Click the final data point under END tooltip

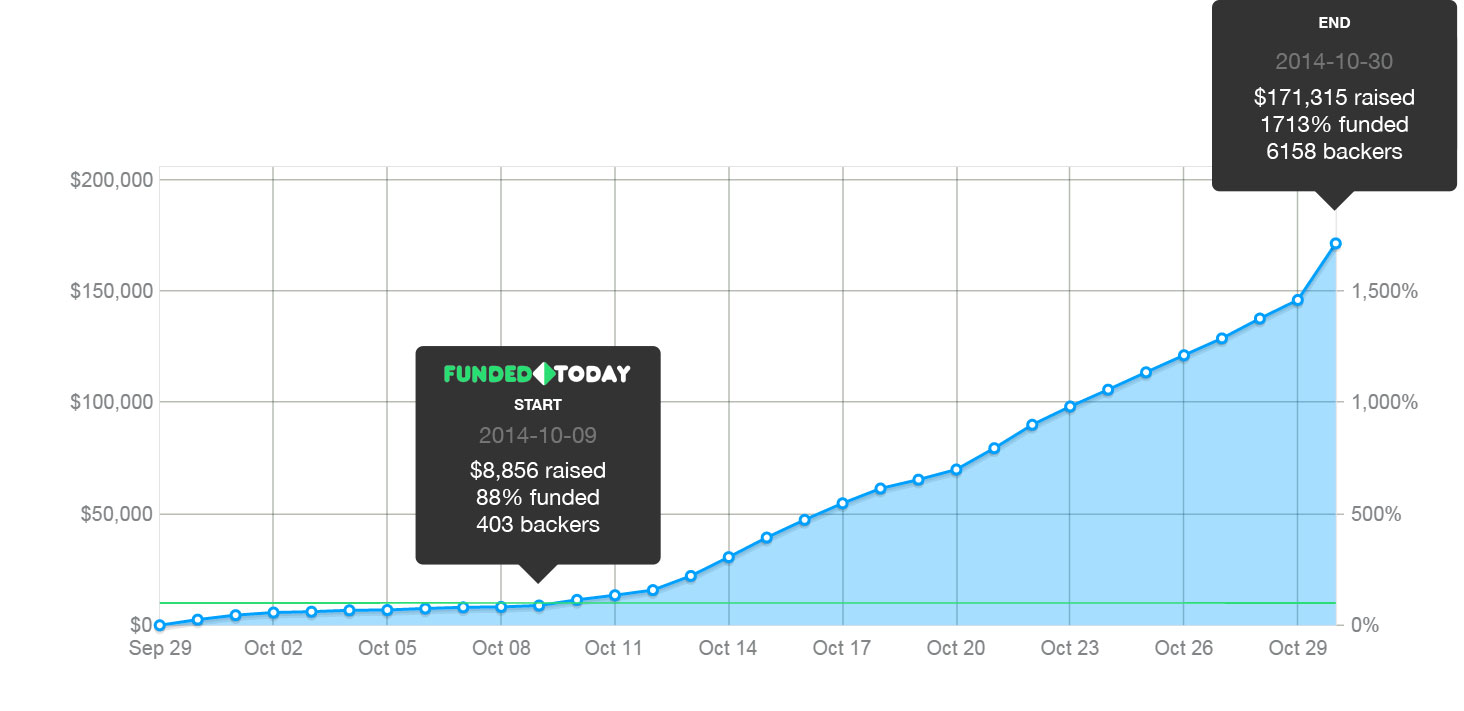coord(1335,243)
